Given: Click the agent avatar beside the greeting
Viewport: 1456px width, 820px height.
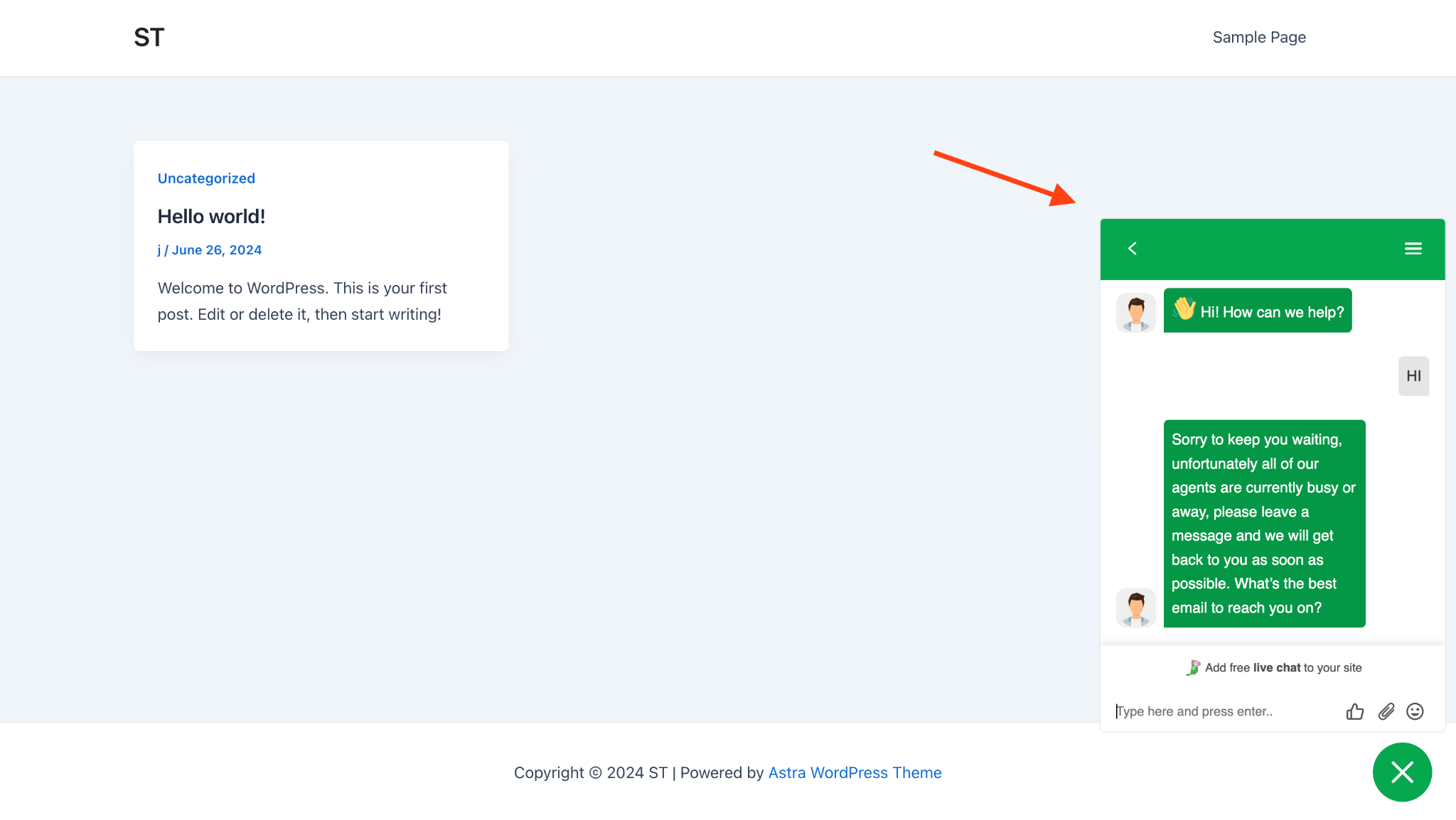Looking at the screenshot, I should click(x=1136, y=313).
